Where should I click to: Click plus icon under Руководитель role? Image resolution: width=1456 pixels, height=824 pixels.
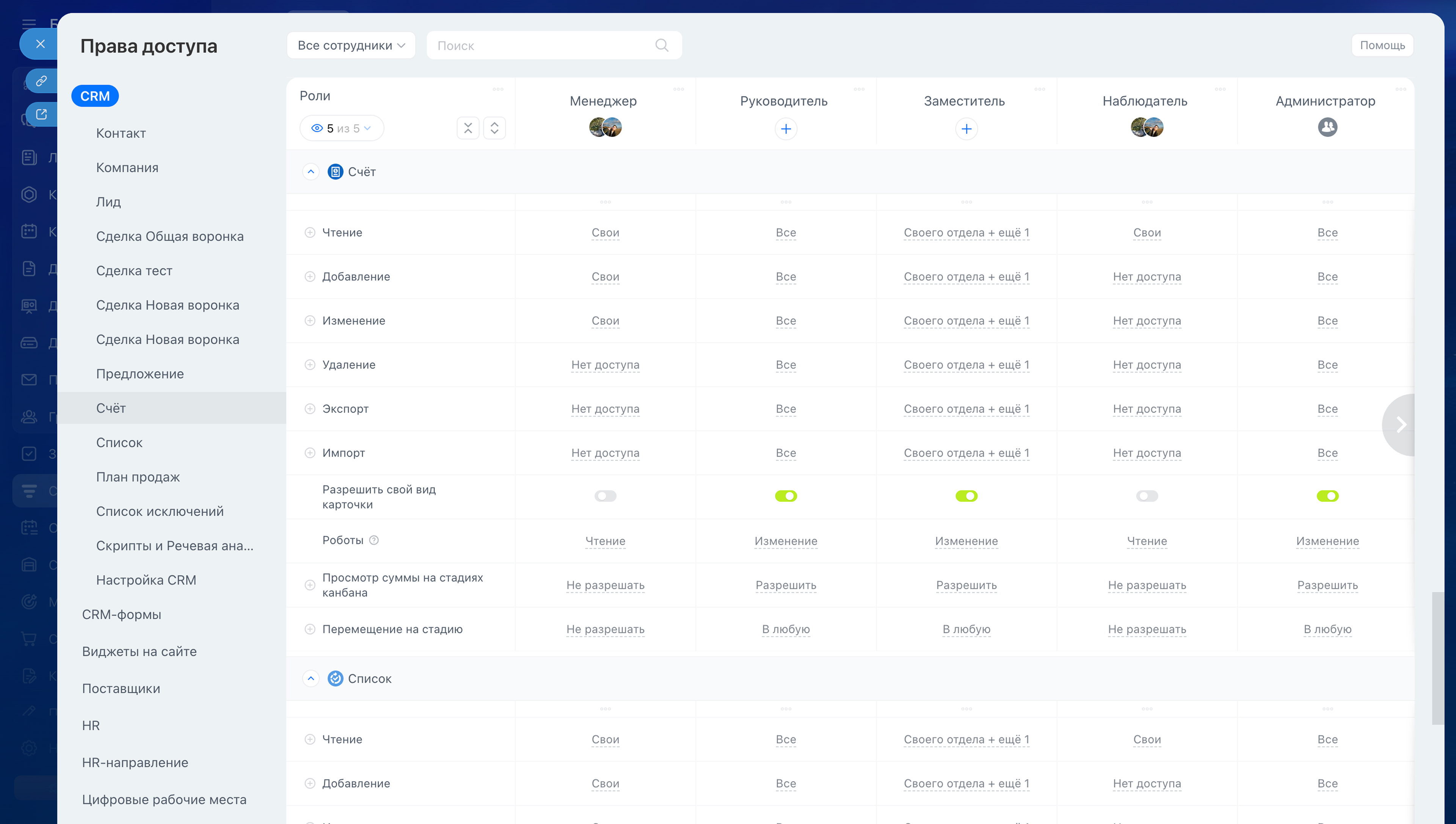pos(785,129)
